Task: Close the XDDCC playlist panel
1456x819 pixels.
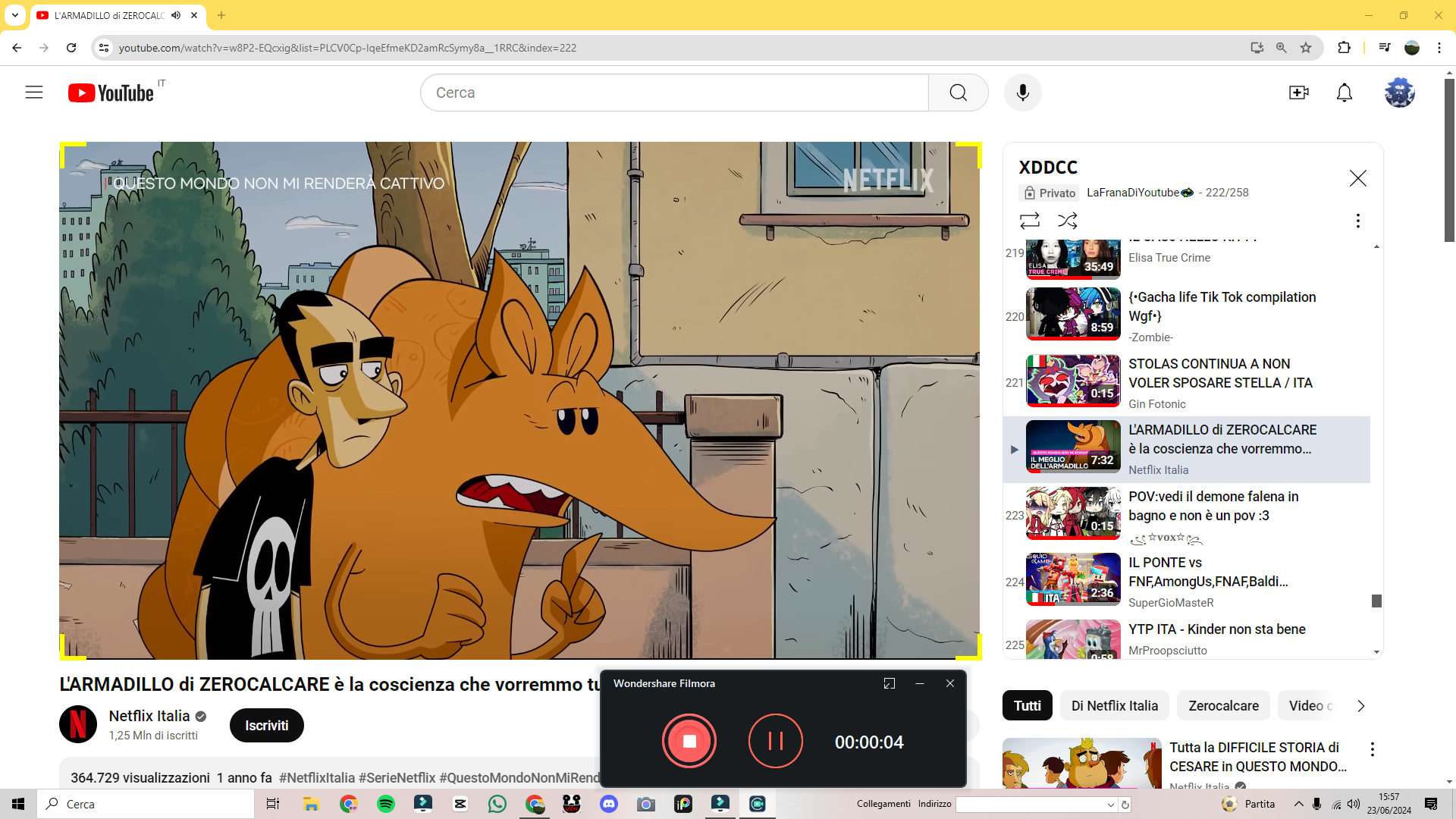Action: point(1358,178)
